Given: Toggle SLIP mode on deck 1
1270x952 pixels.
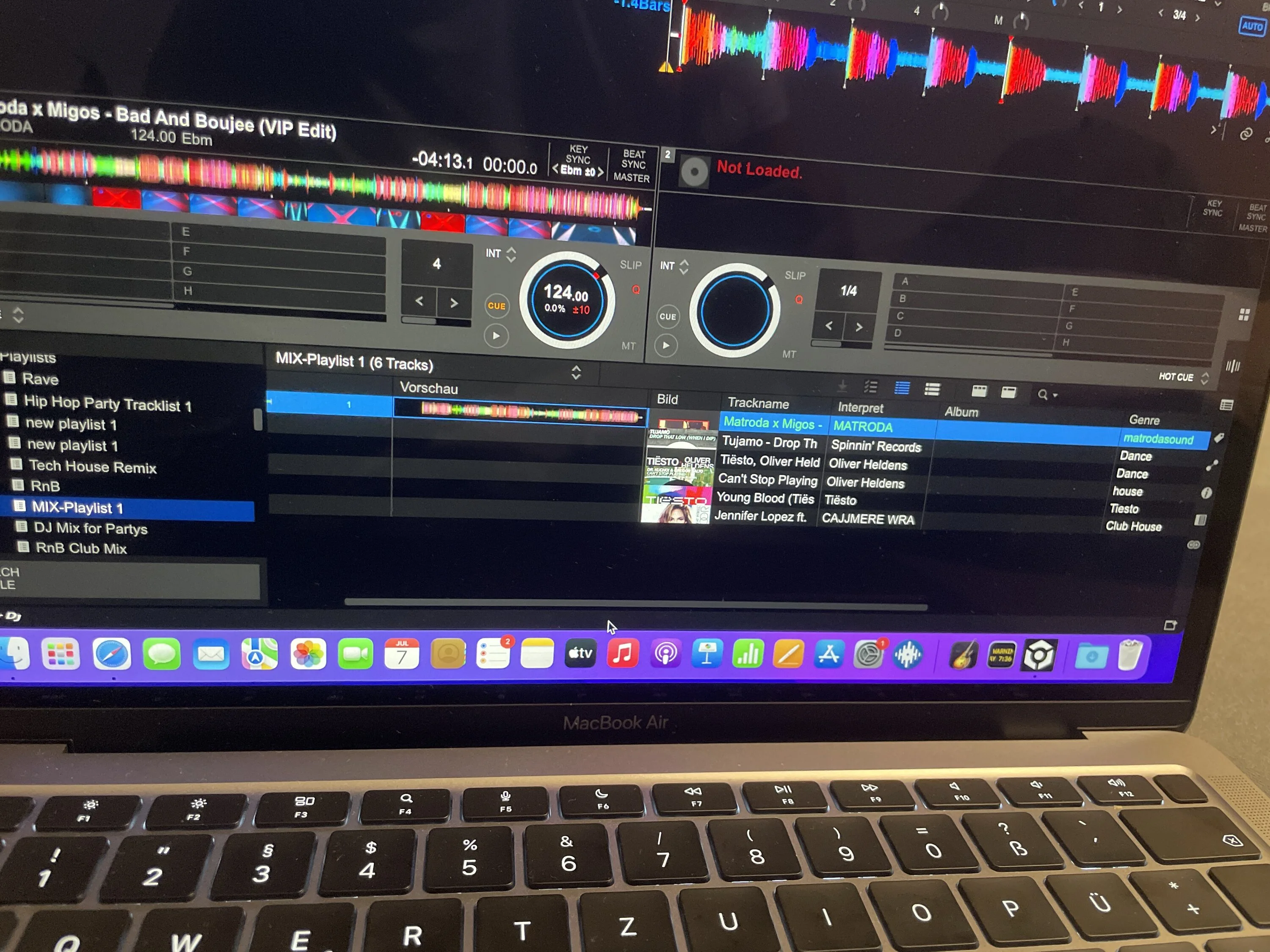Looking at the screenshot, I should (x=630, y=265).
